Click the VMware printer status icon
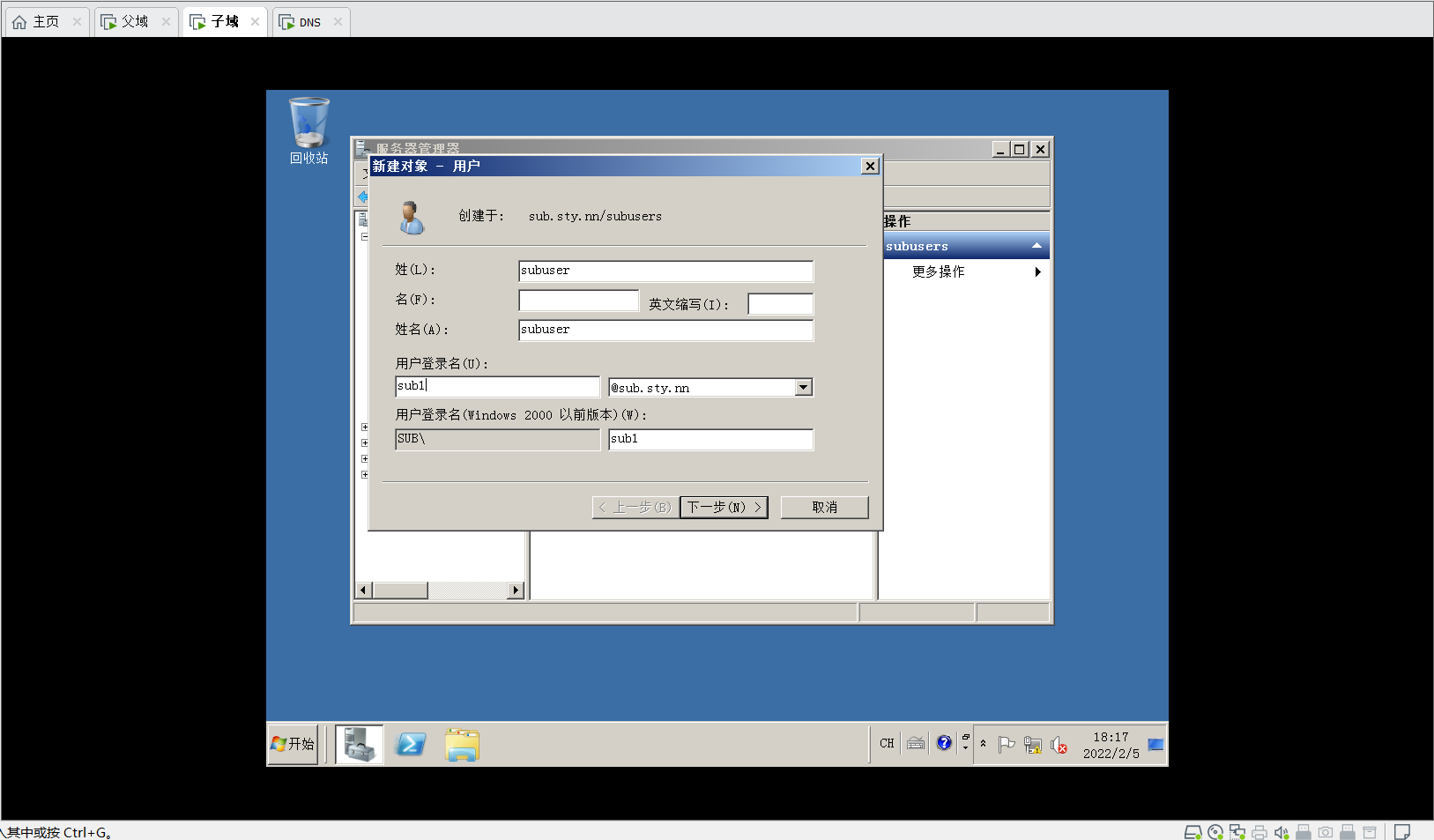Image resolution: width=1434 pixels, height=840 pixels. [x=1259, y=832]
